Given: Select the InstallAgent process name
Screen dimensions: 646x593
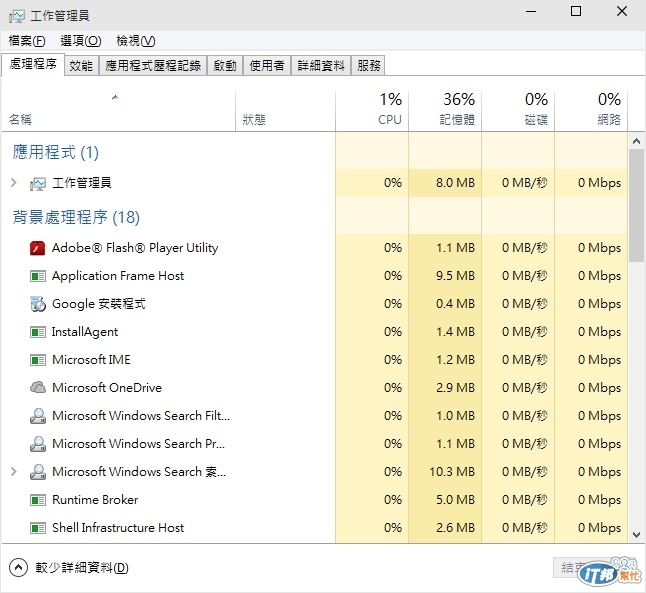Looking at the screenshot, I should coord(85,332).
